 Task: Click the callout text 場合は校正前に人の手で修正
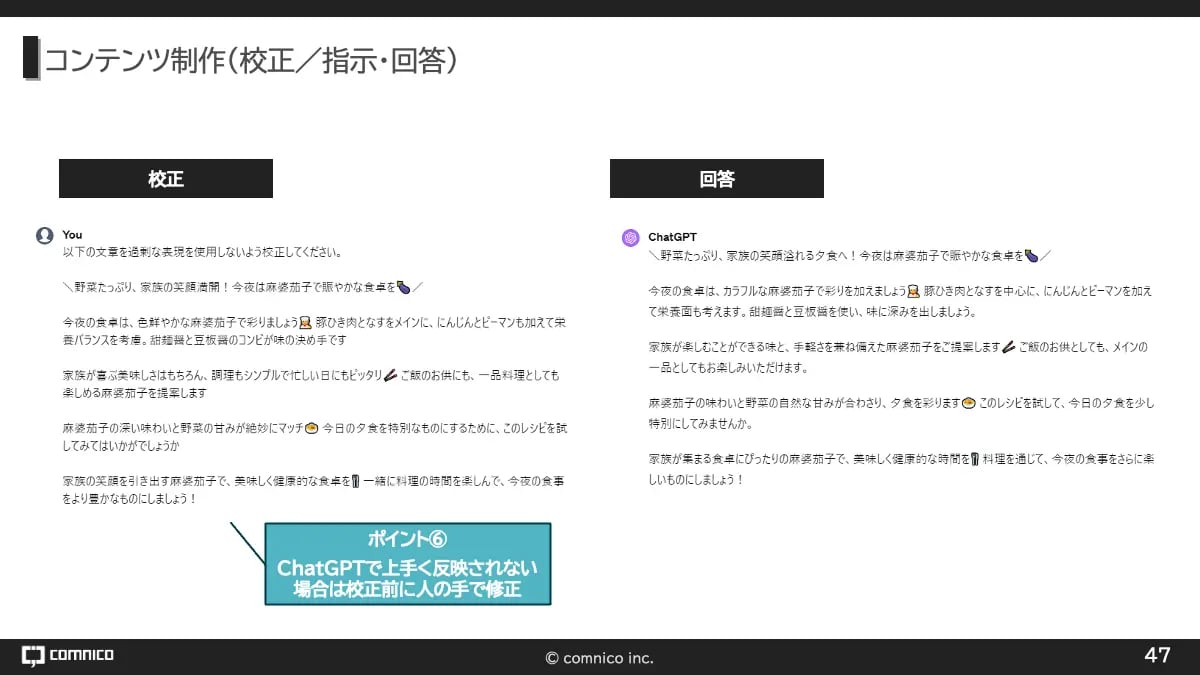[x=407, y=589]
